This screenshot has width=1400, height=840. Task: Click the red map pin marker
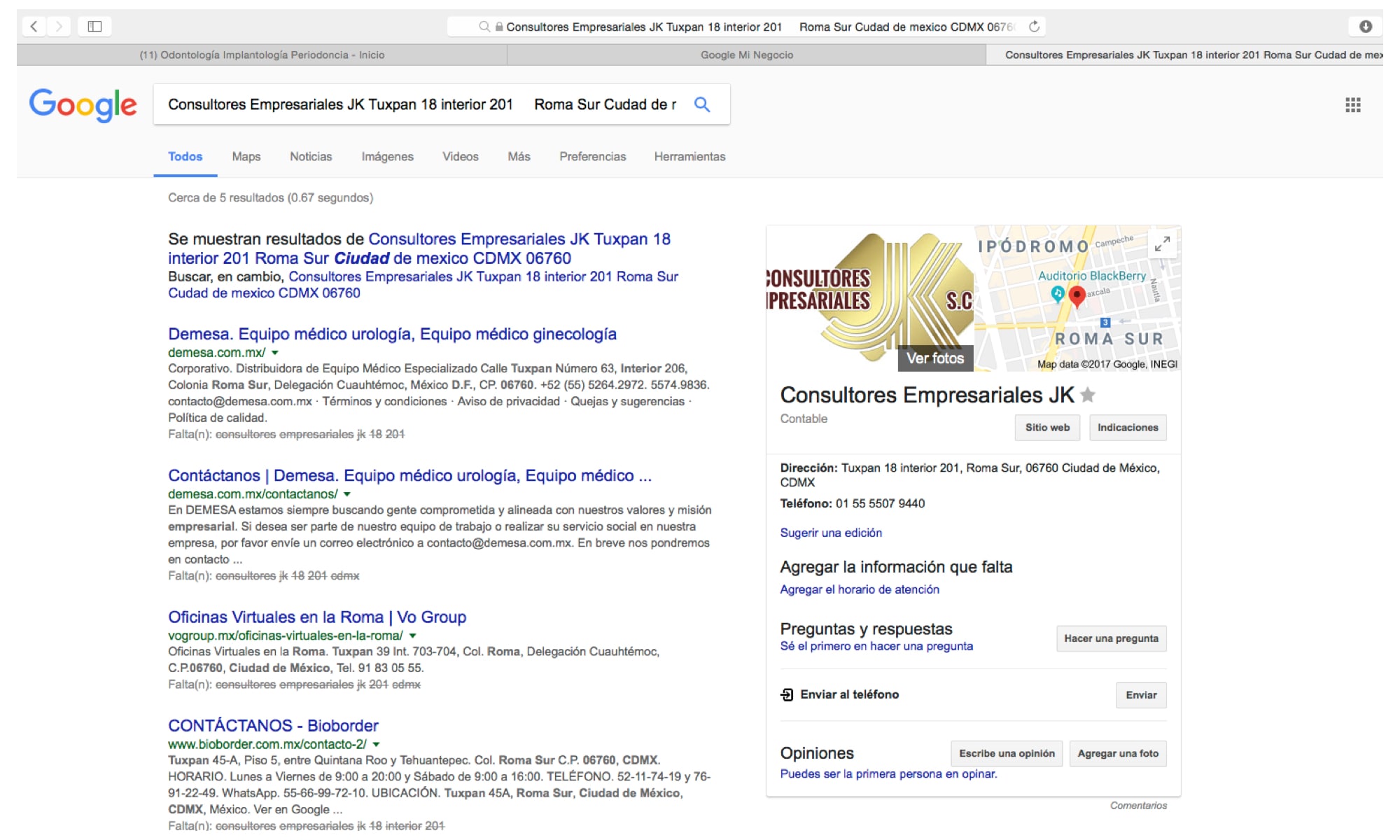pyautogui.click(x=1077, y=296)
